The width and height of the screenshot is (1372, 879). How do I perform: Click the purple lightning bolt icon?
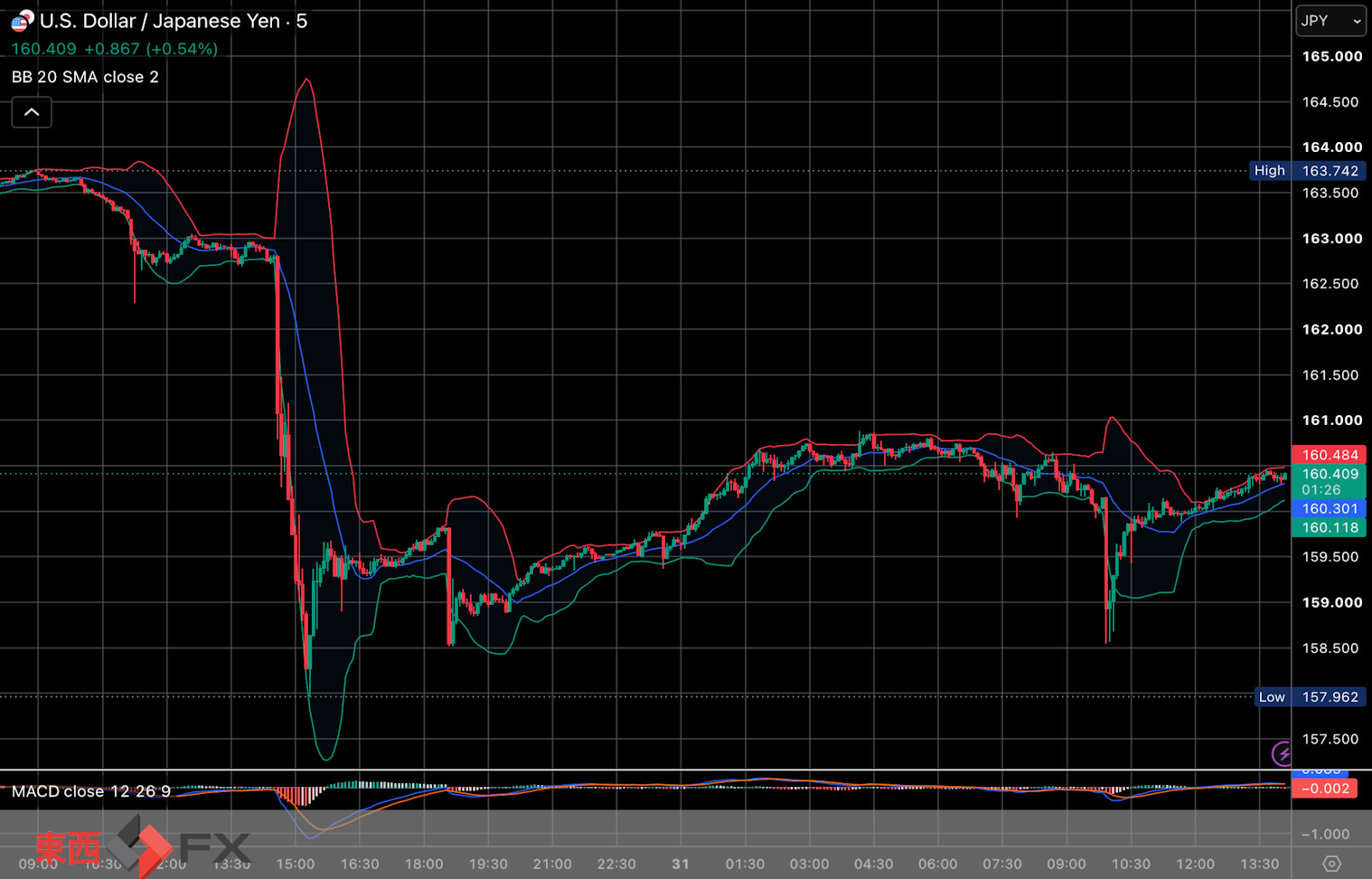click(1282, 752)
